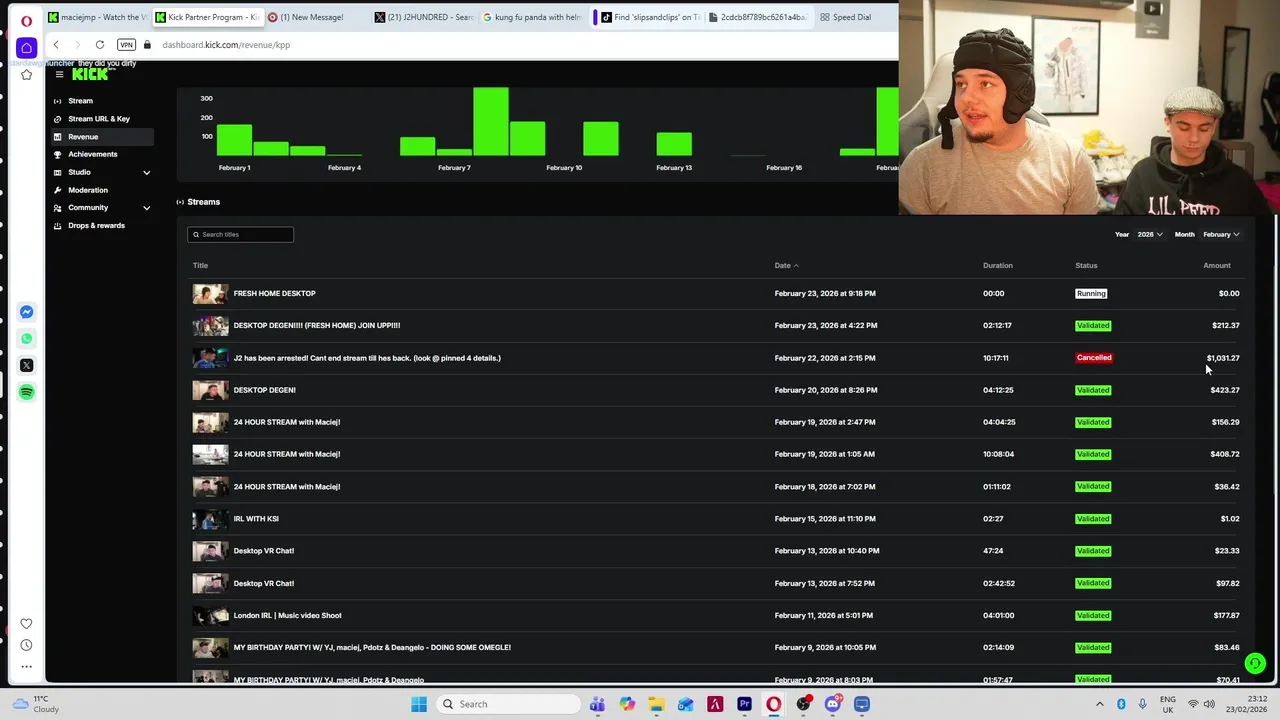Open the MY BIRTHDAY PARTY DOING SOME OMEGLE title

(372, 647)
